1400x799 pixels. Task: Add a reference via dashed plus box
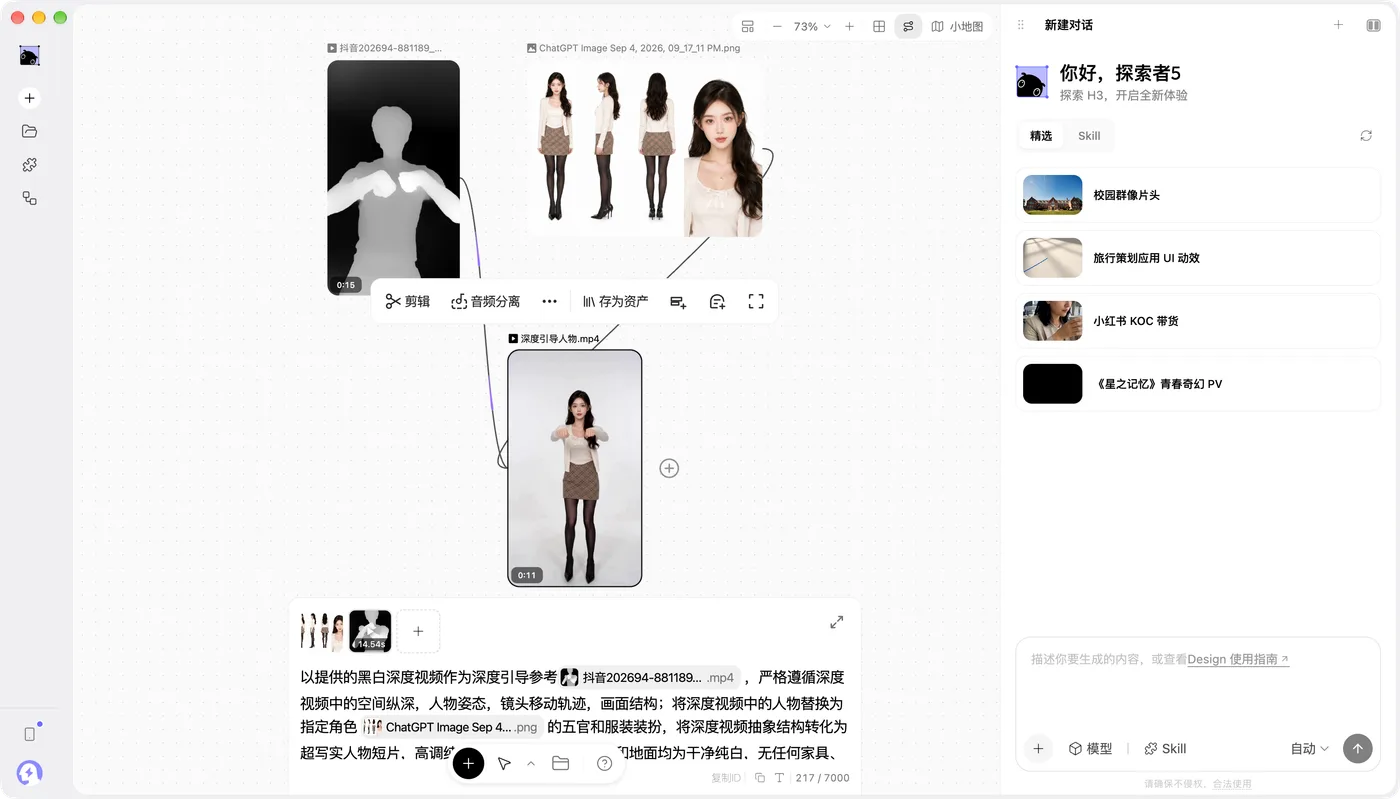click(418, 631)
